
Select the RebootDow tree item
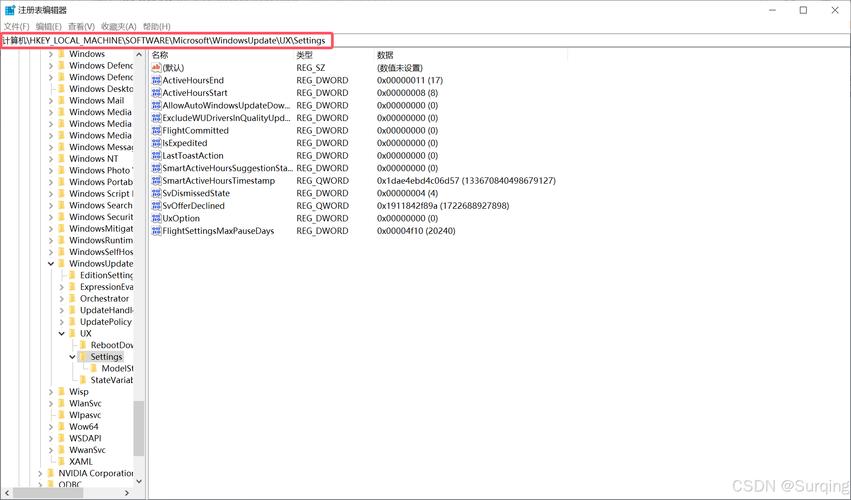pos(112,345)
